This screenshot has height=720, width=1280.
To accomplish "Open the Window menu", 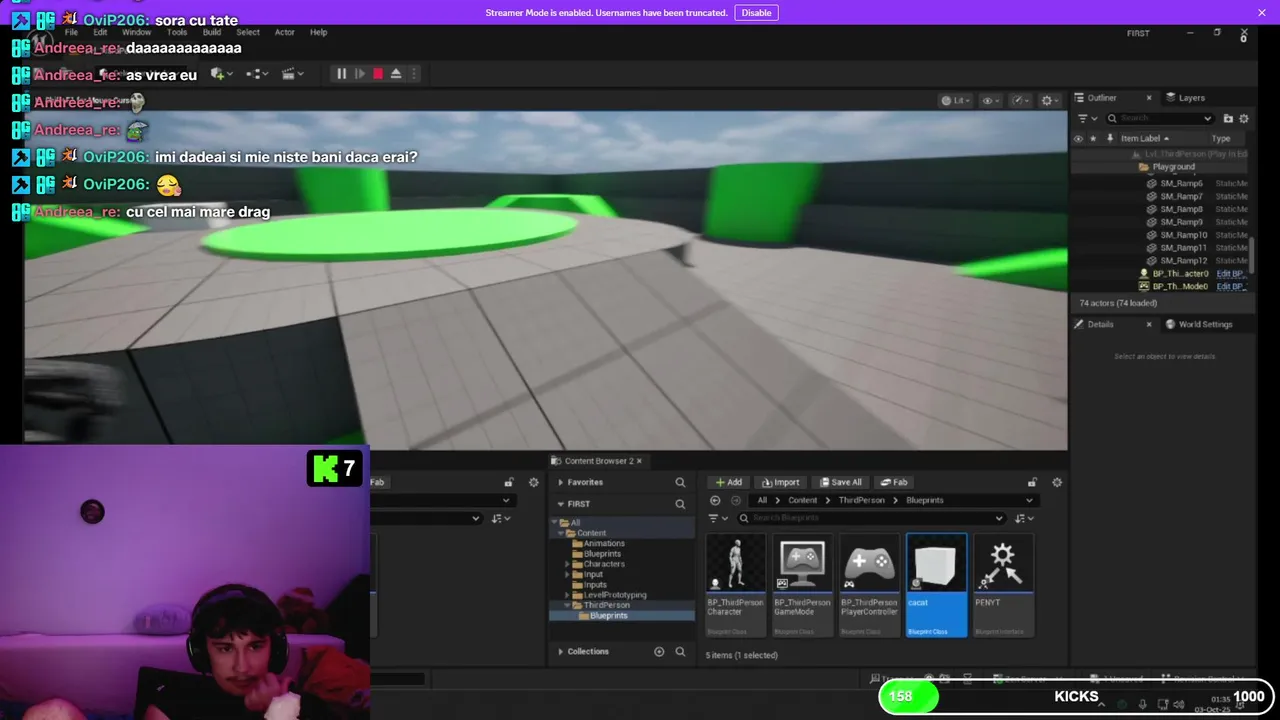I will (136, 32).
